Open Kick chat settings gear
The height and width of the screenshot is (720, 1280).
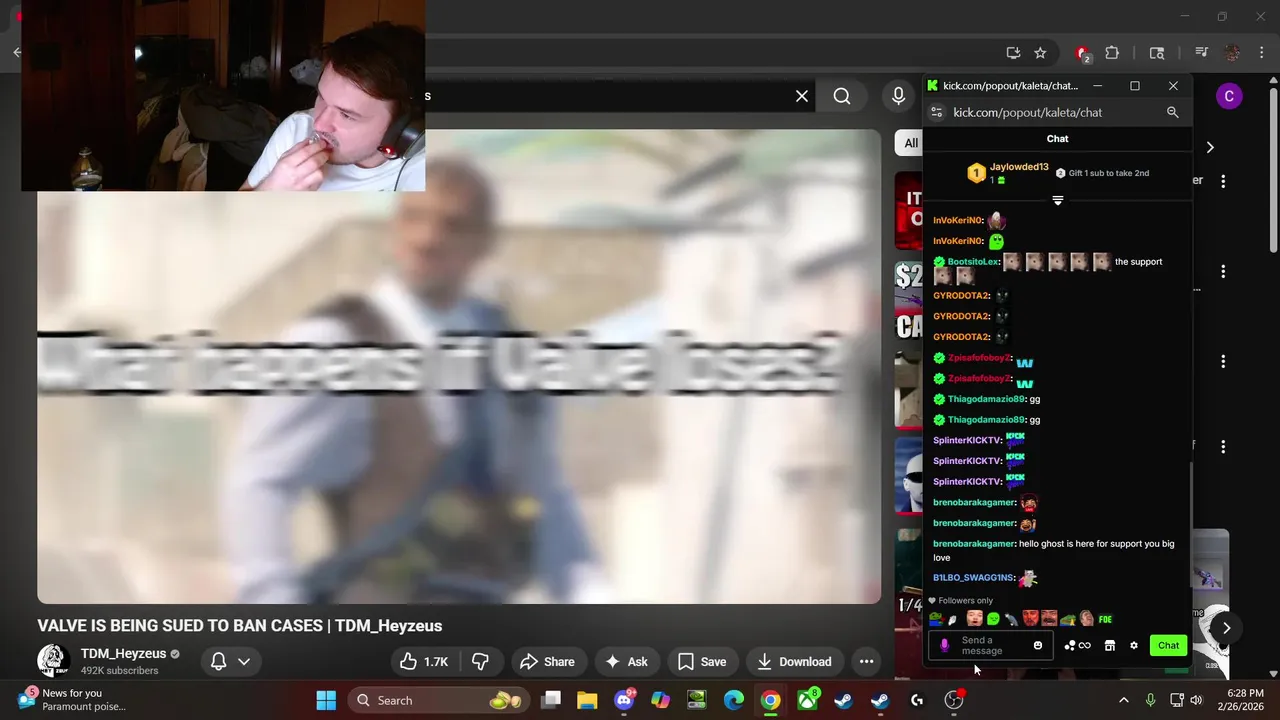1134,646
